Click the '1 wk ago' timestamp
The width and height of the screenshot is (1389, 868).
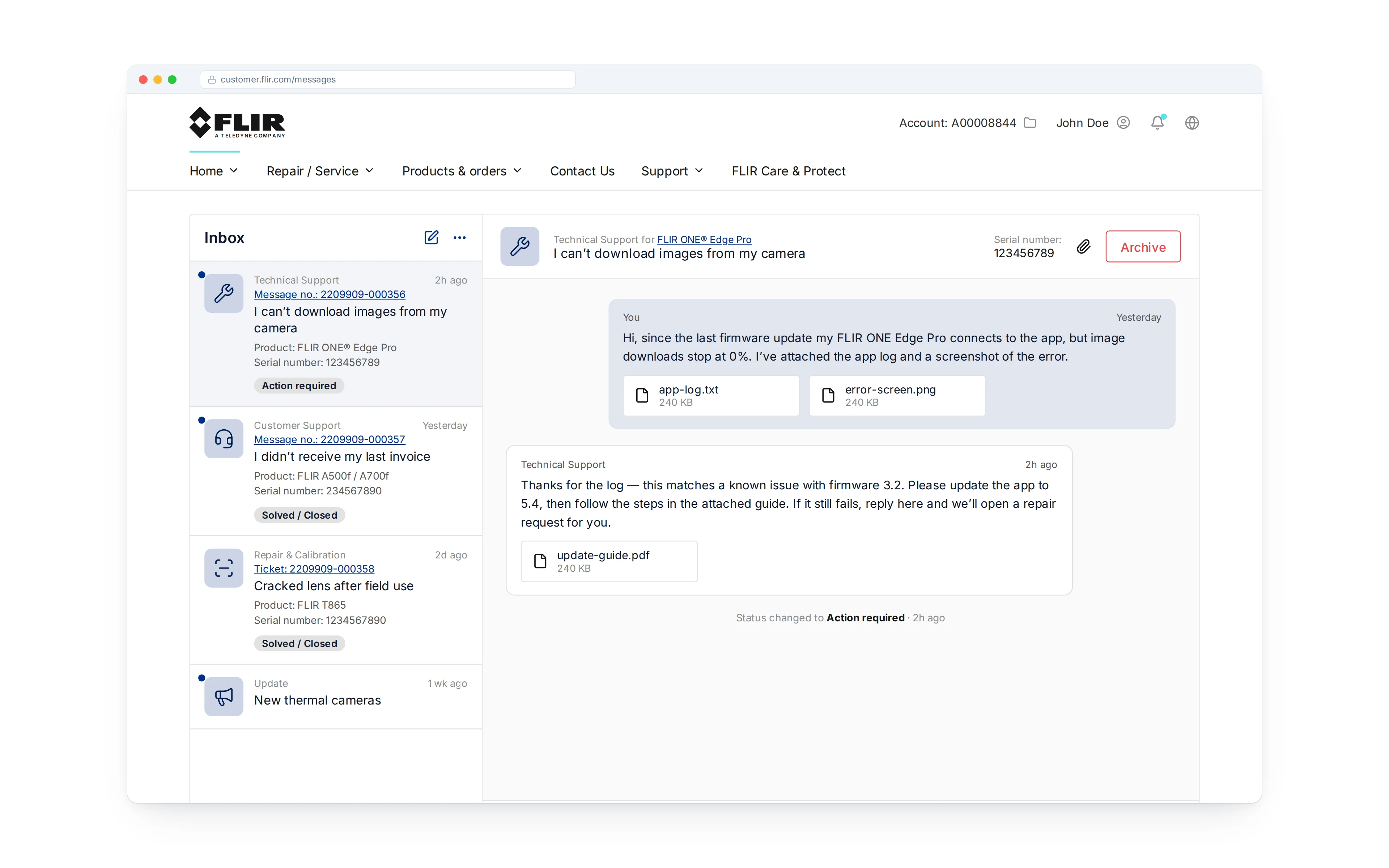pyautogui.click(x=447, y=684)
